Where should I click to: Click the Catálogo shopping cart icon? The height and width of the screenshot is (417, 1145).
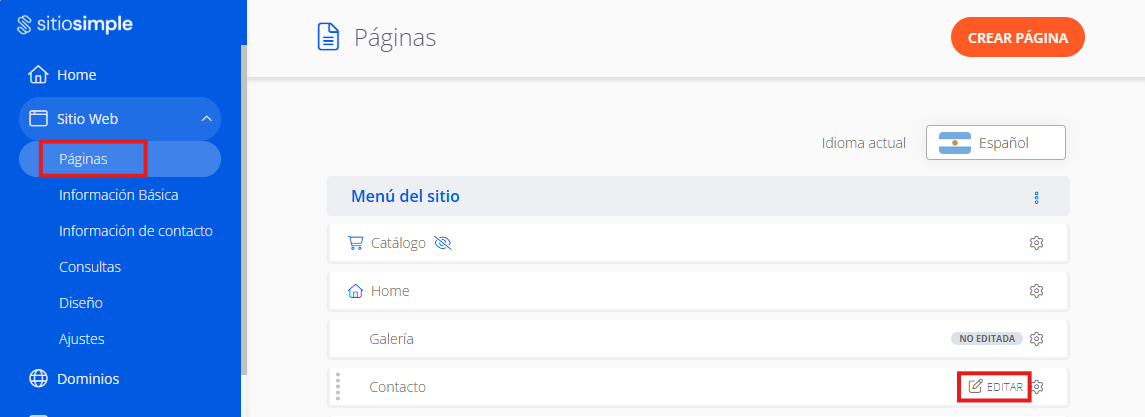pyautogui.click(x=355, y=243)
